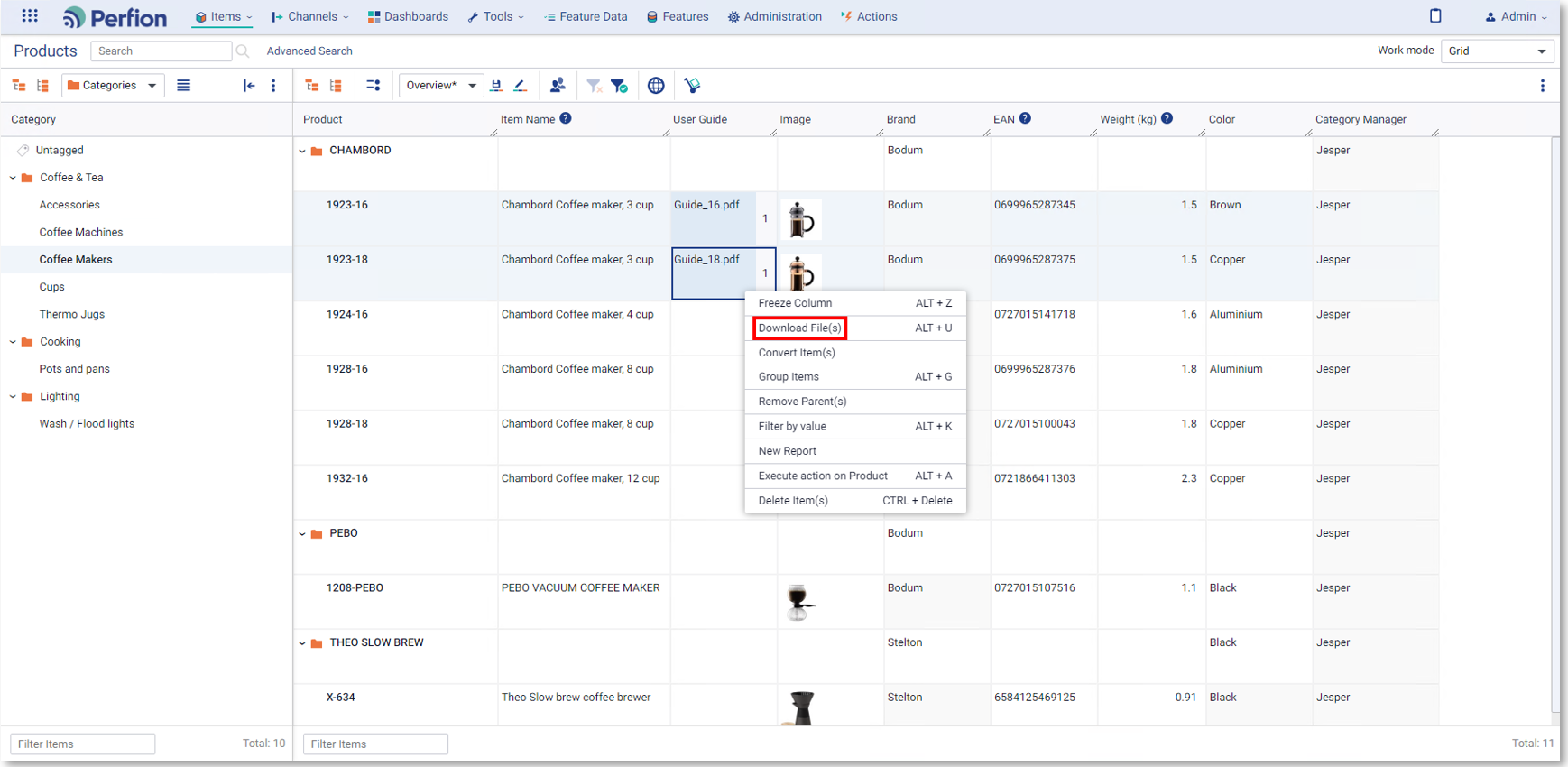This screenshot has height=767, width=1568.
Task: Click the help icon next to Item Name
Action: [x=566, y=118]
